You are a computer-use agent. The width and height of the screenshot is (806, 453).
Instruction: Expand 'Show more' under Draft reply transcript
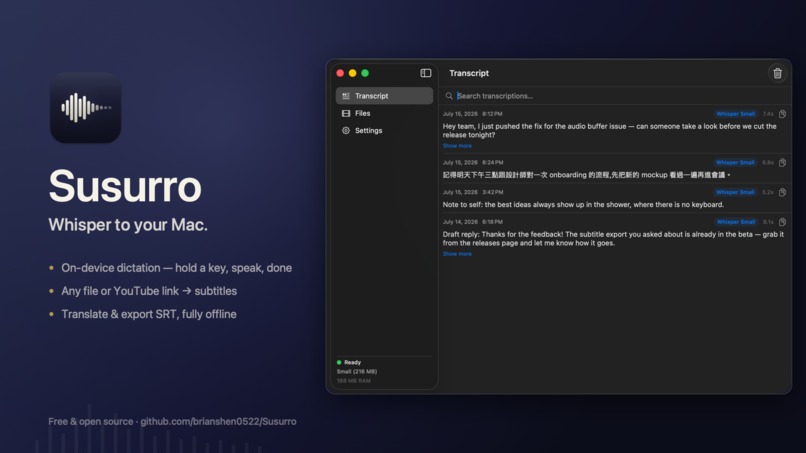click(457, 254)
